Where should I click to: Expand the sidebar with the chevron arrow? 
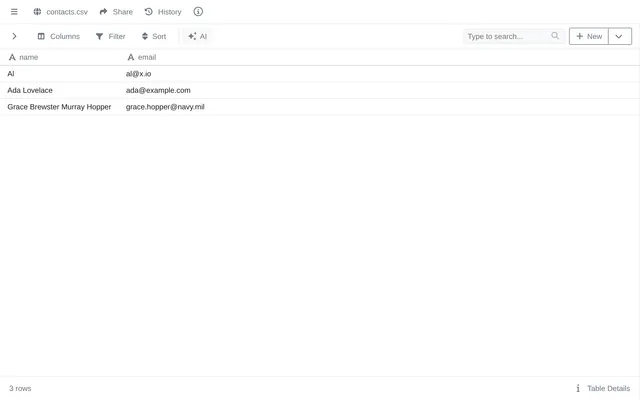pos(14,36)
